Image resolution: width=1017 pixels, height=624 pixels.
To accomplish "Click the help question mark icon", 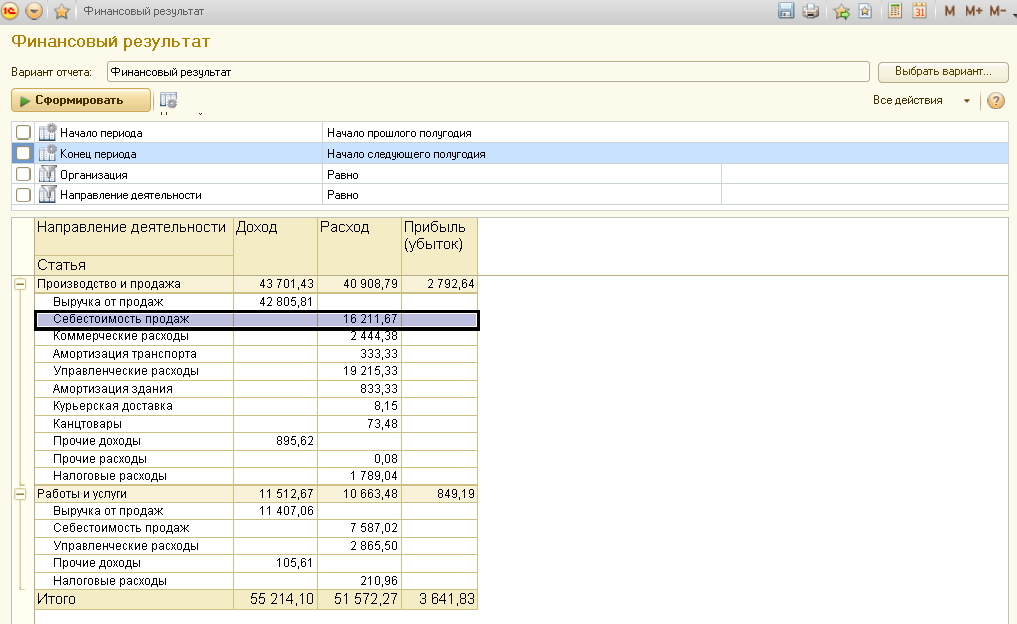I will pos(995,101).
